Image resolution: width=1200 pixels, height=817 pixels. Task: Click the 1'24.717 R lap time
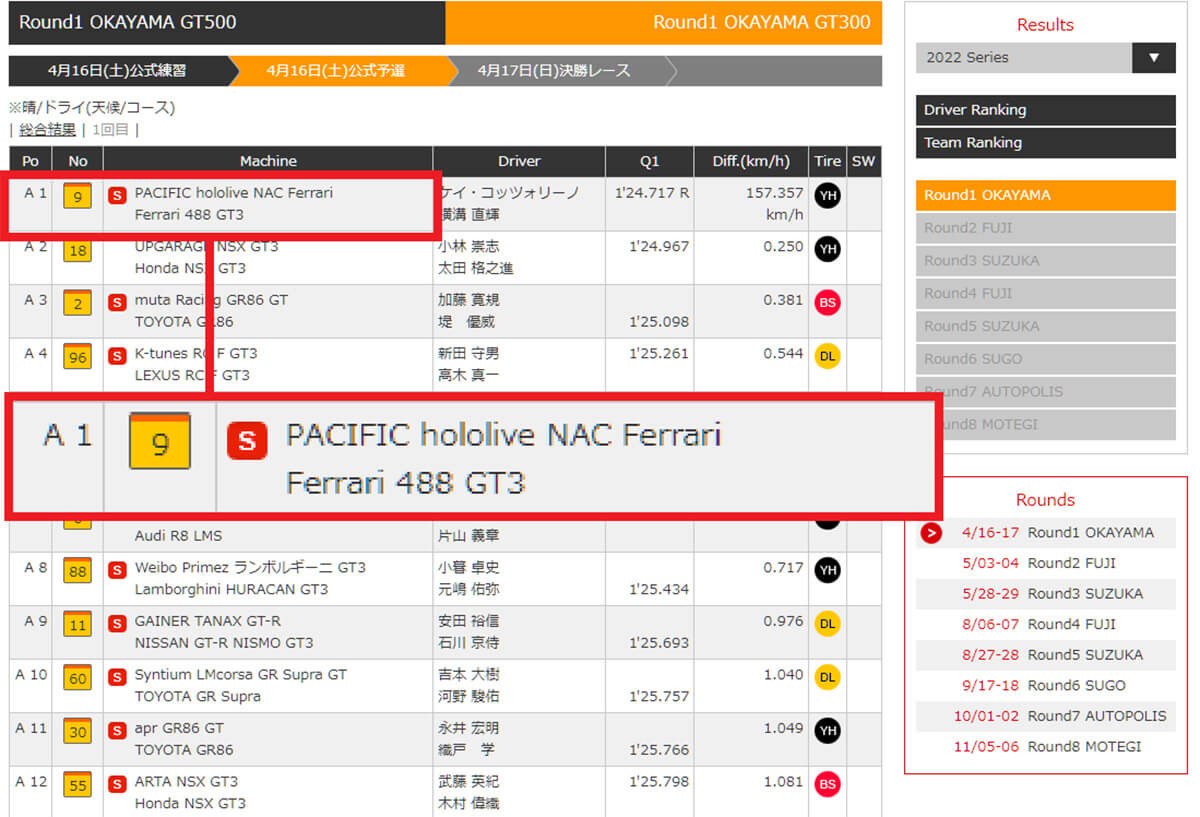652,193
